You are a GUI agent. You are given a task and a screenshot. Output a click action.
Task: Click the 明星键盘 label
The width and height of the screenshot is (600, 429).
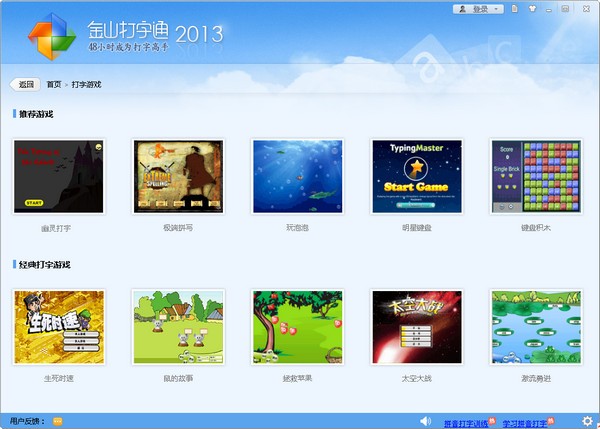coord(417,228)
